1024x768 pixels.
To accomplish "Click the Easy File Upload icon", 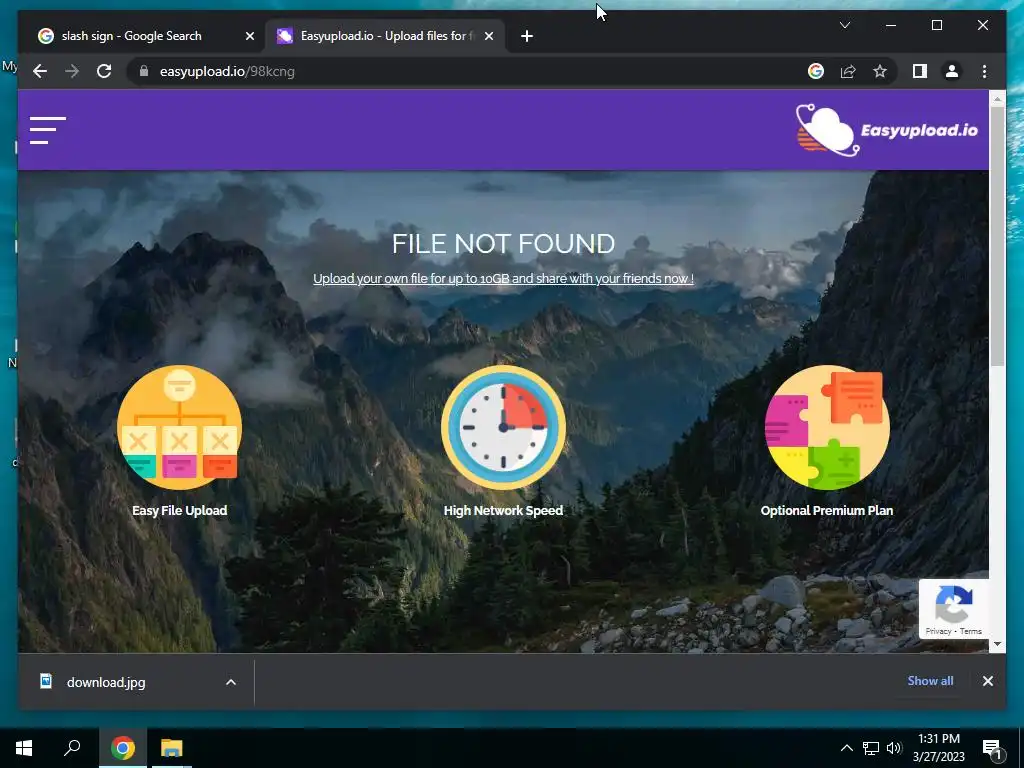I will (x=180, y=427).
